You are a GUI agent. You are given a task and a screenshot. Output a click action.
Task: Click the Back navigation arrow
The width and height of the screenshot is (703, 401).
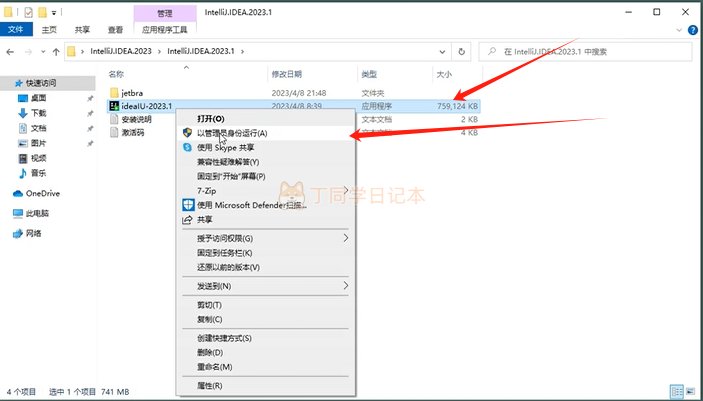(10, 52)
